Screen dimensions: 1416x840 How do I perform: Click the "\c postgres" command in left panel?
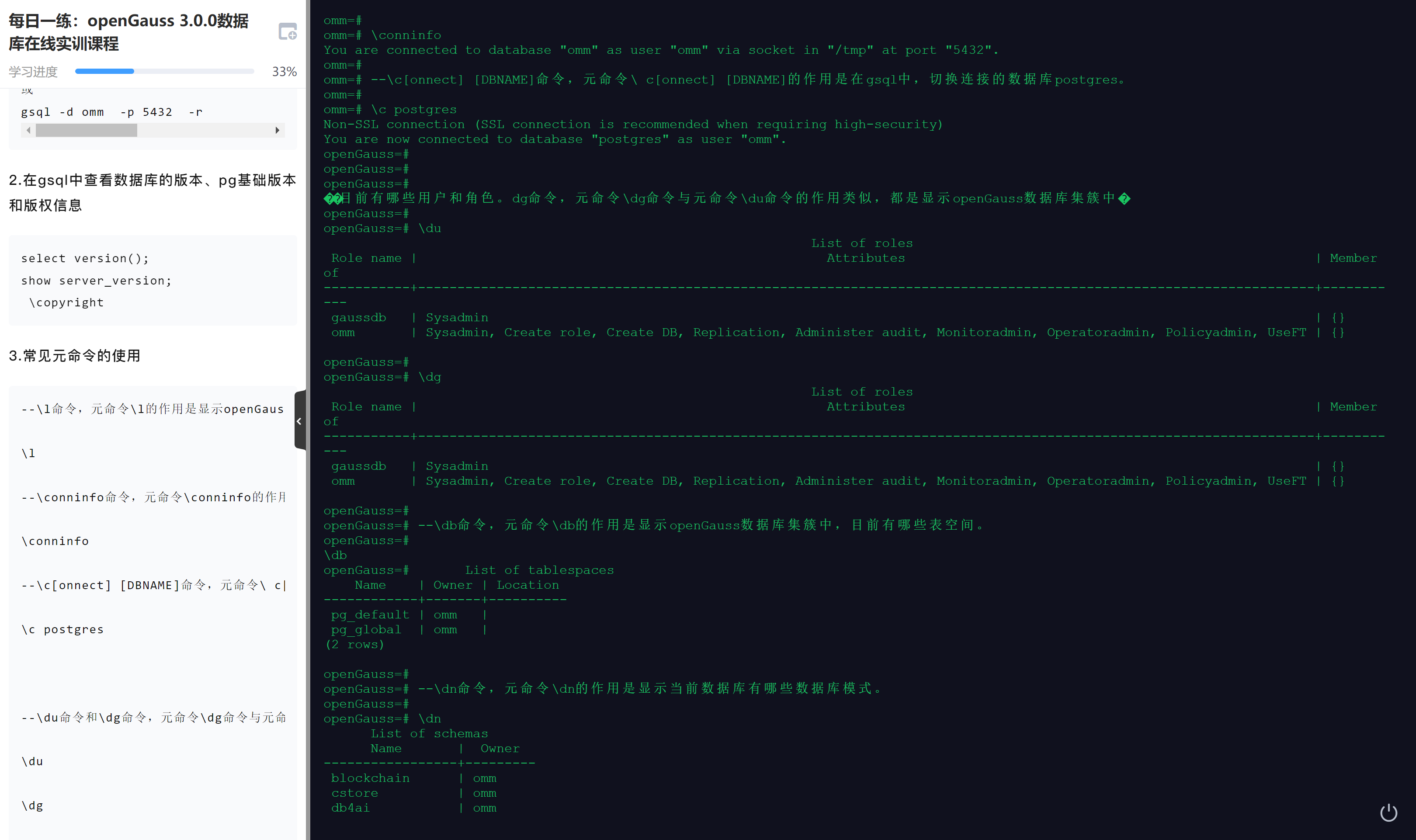click(x=62, y=629)
